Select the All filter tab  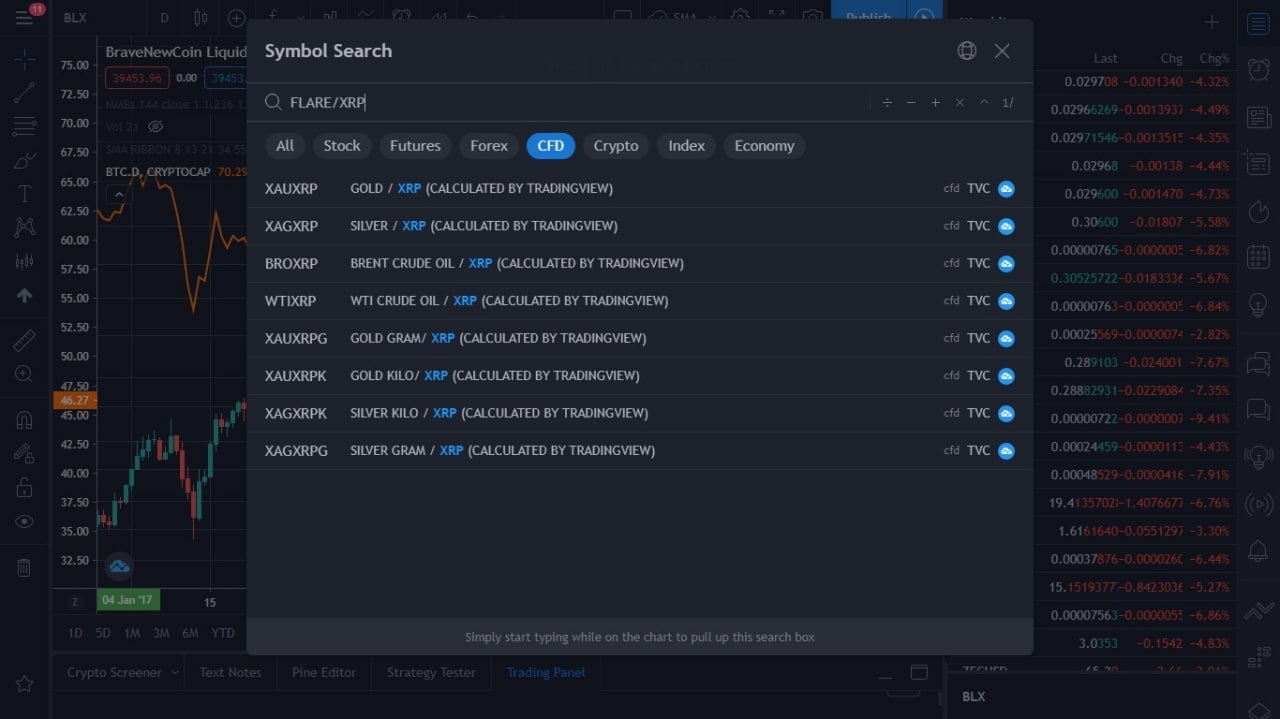click(x=285, y=146)
